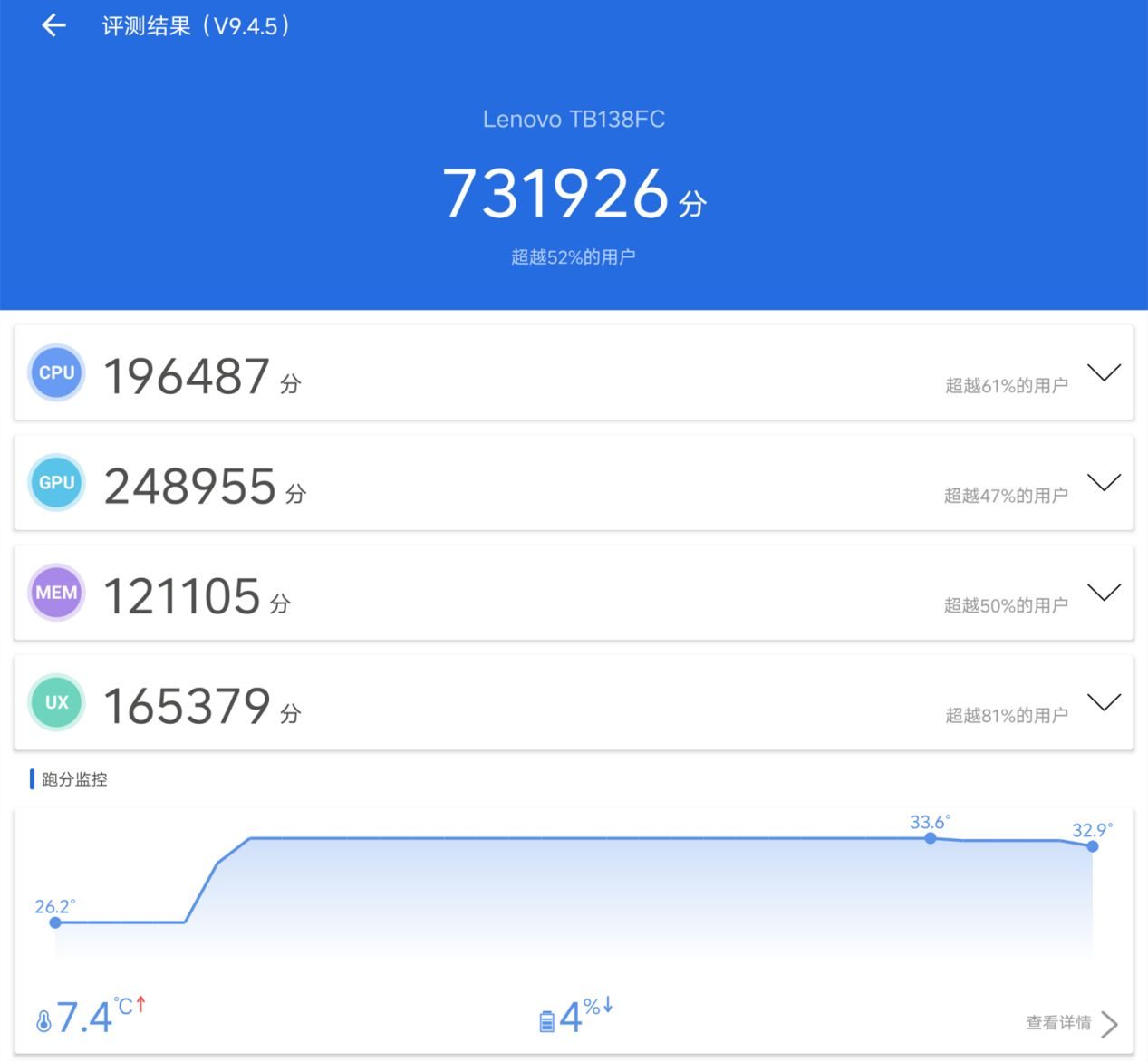Click the 超越52%的用户 text
The width and height of the screenshot is (1148, 1062).
tap(574, 257)
